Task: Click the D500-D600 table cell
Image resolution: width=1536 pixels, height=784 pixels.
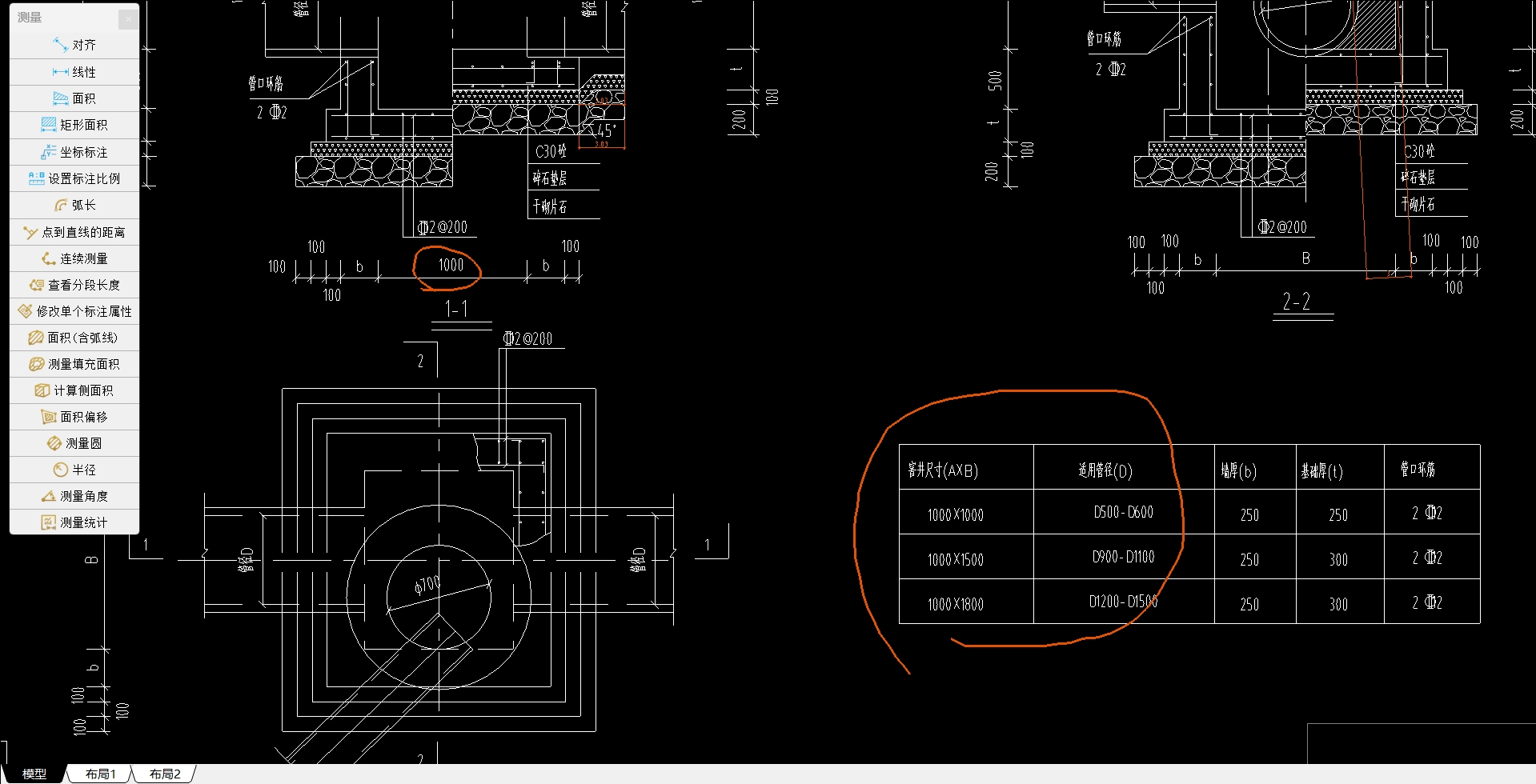Action: (x=1124, y=512)
